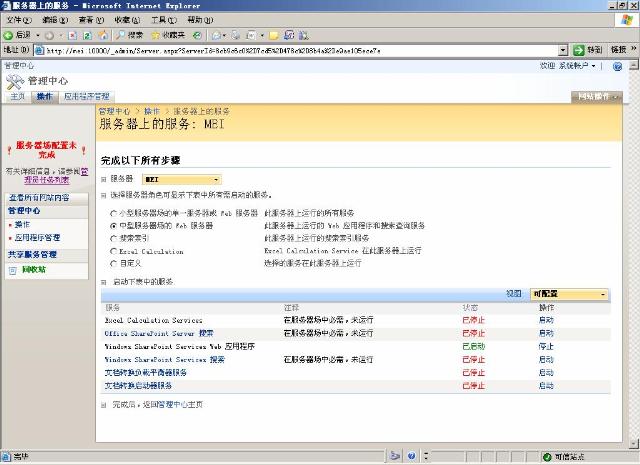The height and width of the screenshot is (465, 640).
Task: Click the green Go (转到) arrow button
Action: point(579,50)
